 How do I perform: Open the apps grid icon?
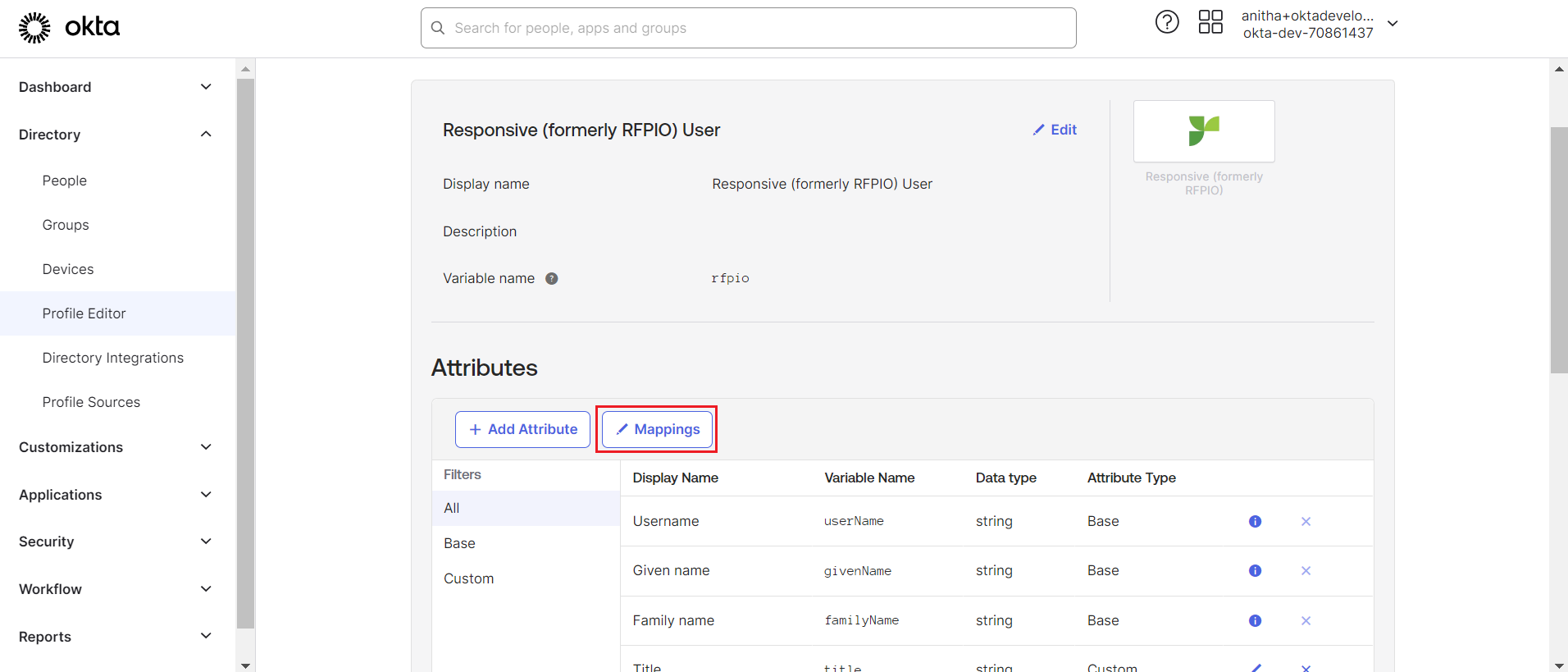pos(1210,22)
